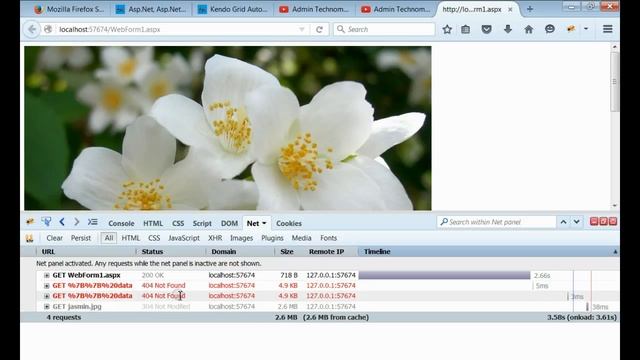
Task: Filter Net requests by CSS
Action: (154, 238)
